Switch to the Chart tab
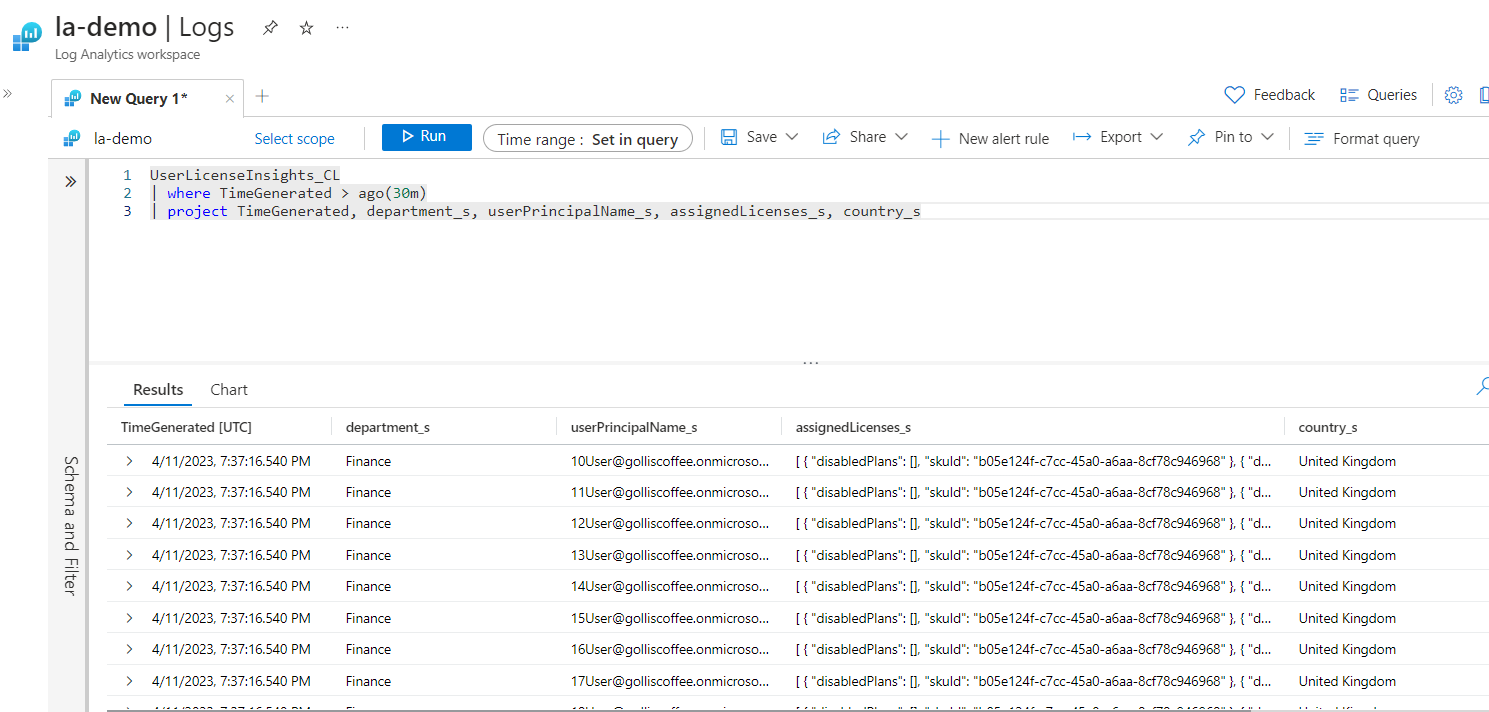 (x=229, y=390)
